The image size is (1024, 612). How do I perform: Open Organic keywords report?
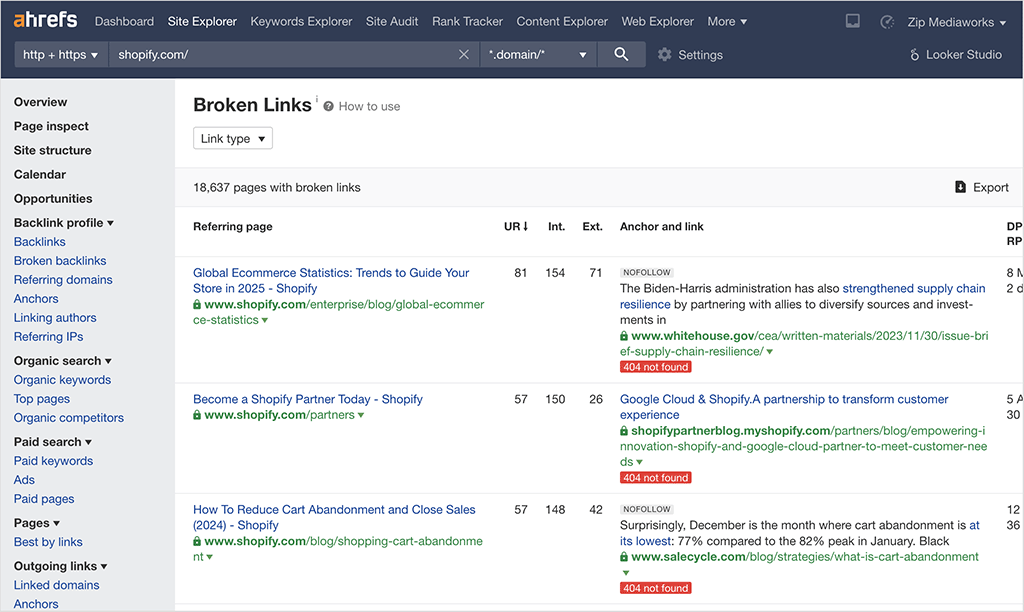click(63, 379)
